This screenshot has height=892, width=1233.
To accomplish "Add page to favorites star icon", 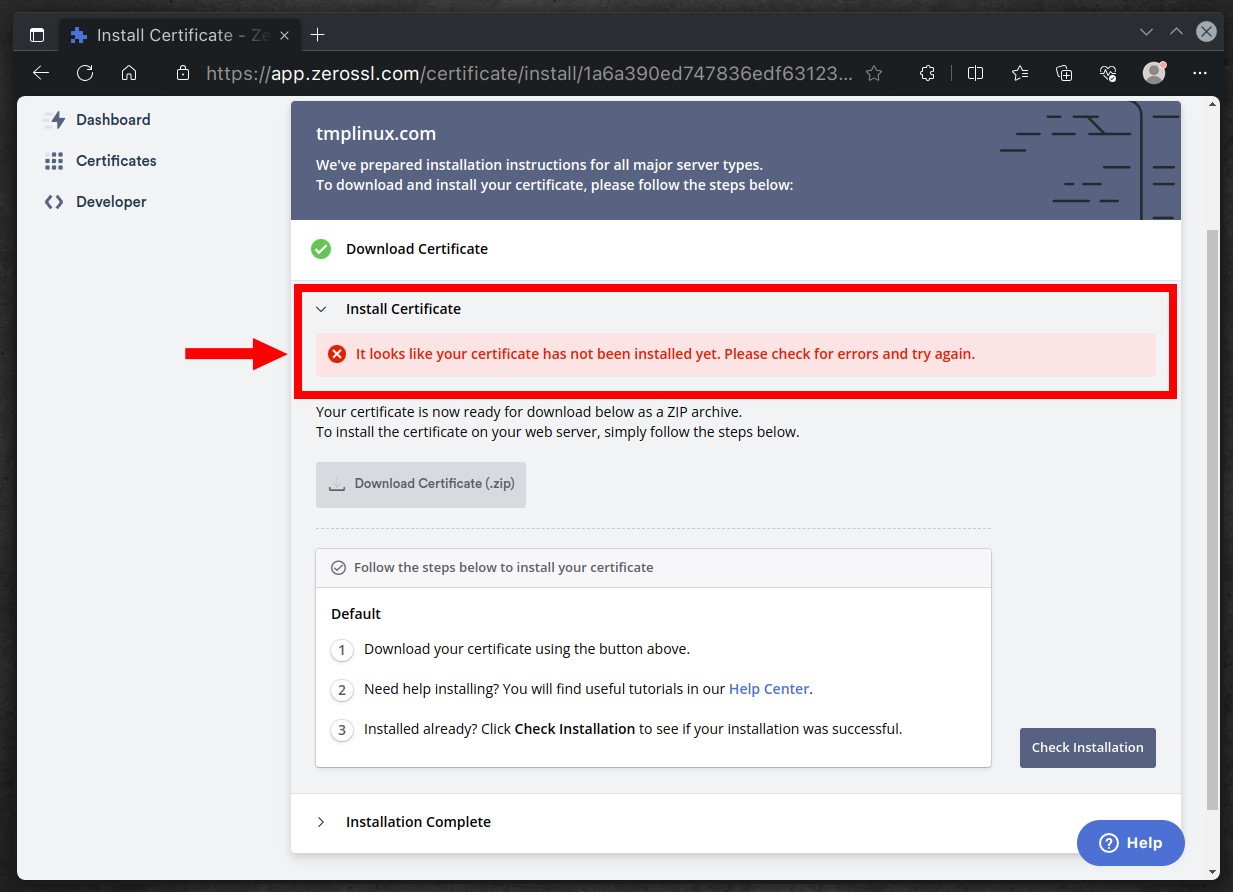I will 874,73.
